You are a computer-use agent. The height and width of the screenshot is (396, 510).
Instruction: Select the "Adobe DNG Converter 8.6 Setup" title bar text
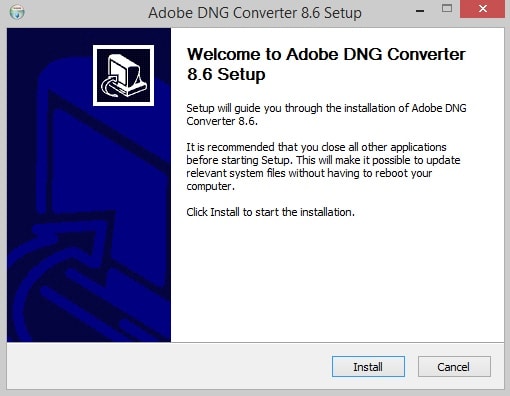255,13
